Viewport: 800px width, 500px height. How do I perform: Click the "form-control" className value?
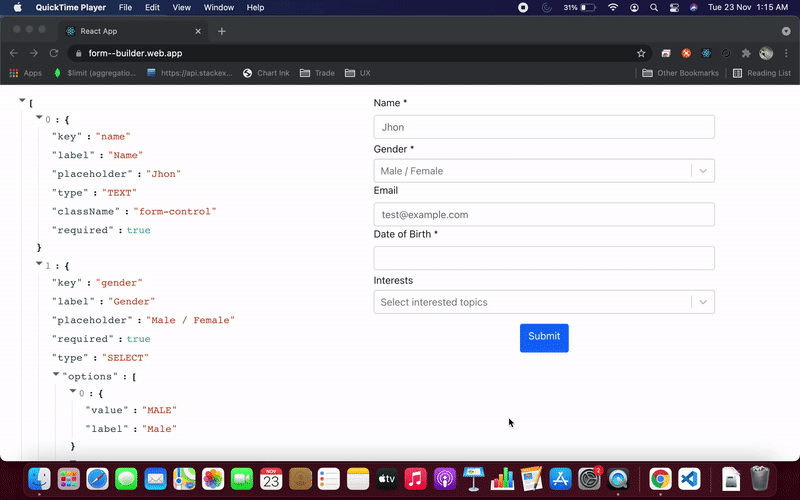(x=175, y=211)
